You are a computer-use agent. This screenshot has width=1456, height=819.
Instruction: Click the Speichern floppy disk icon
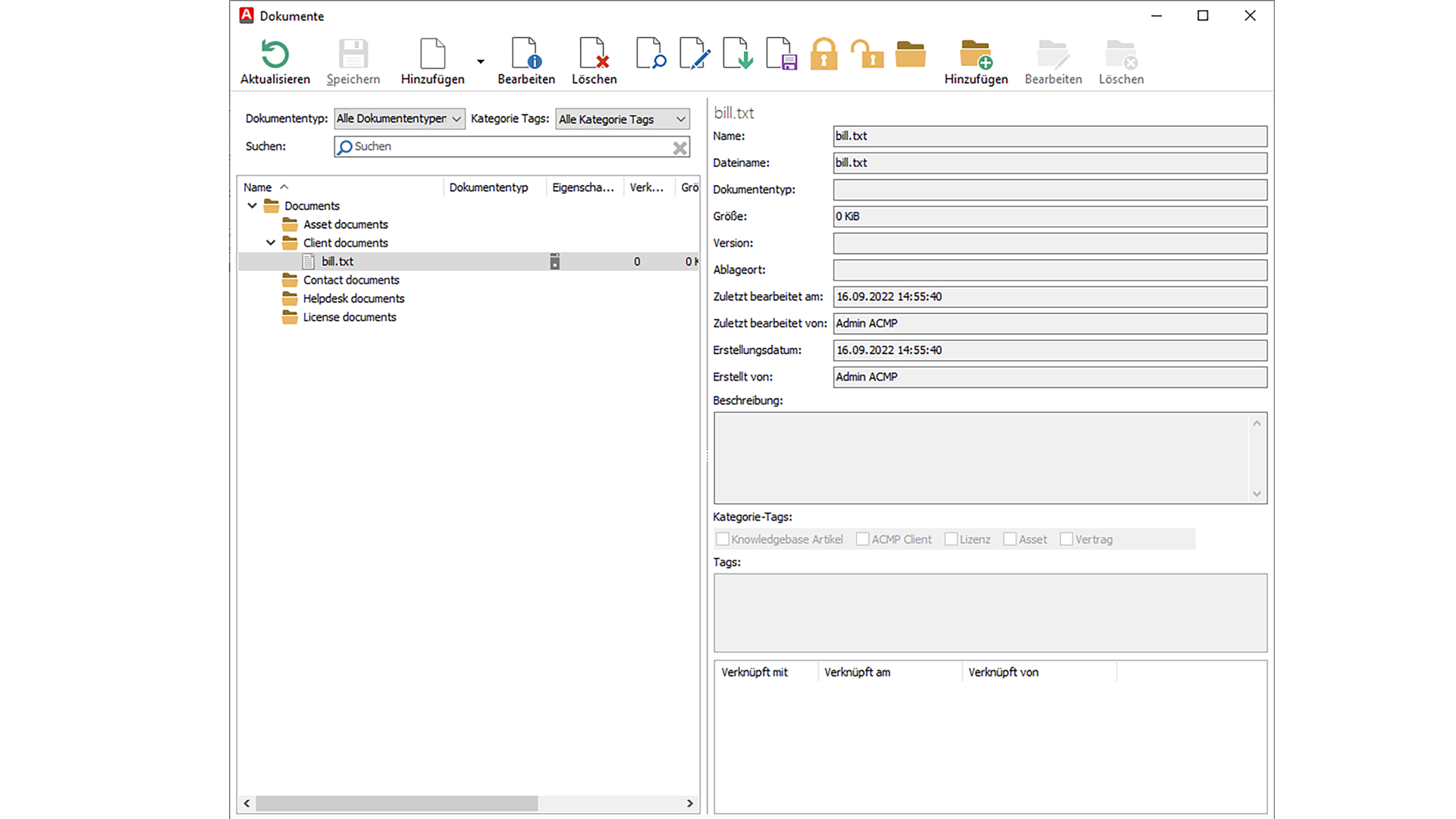[353, 55]
